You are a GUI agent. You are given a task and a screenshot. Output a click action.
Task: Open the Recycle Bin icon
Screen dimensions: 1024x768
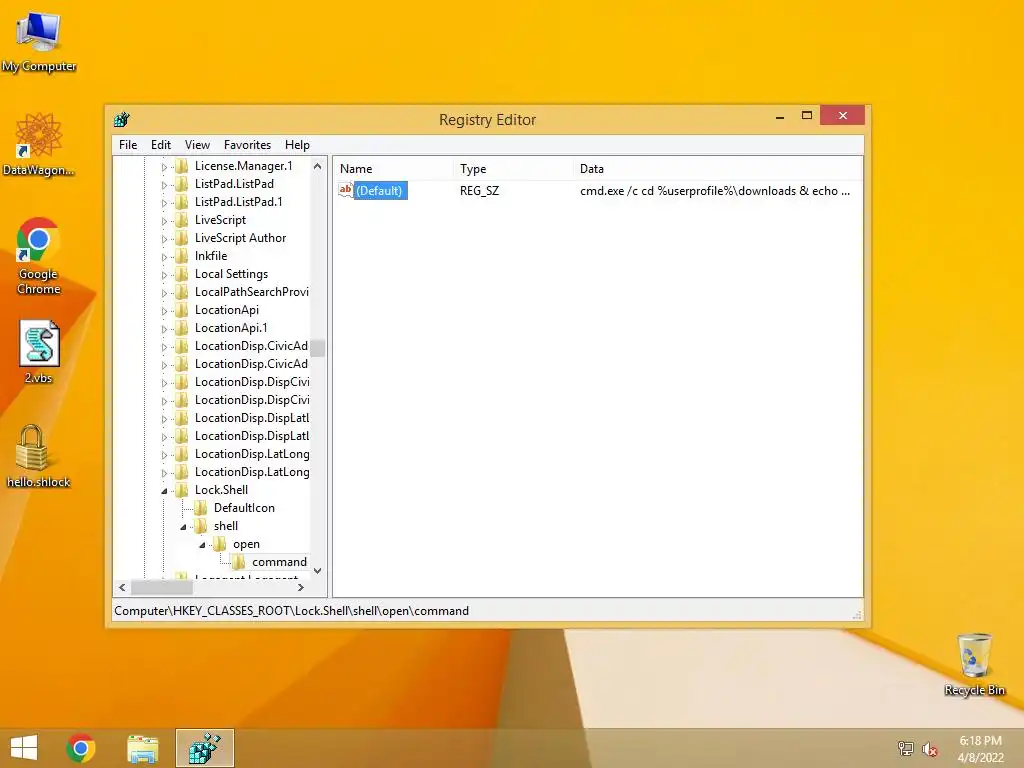coord(974,664)
